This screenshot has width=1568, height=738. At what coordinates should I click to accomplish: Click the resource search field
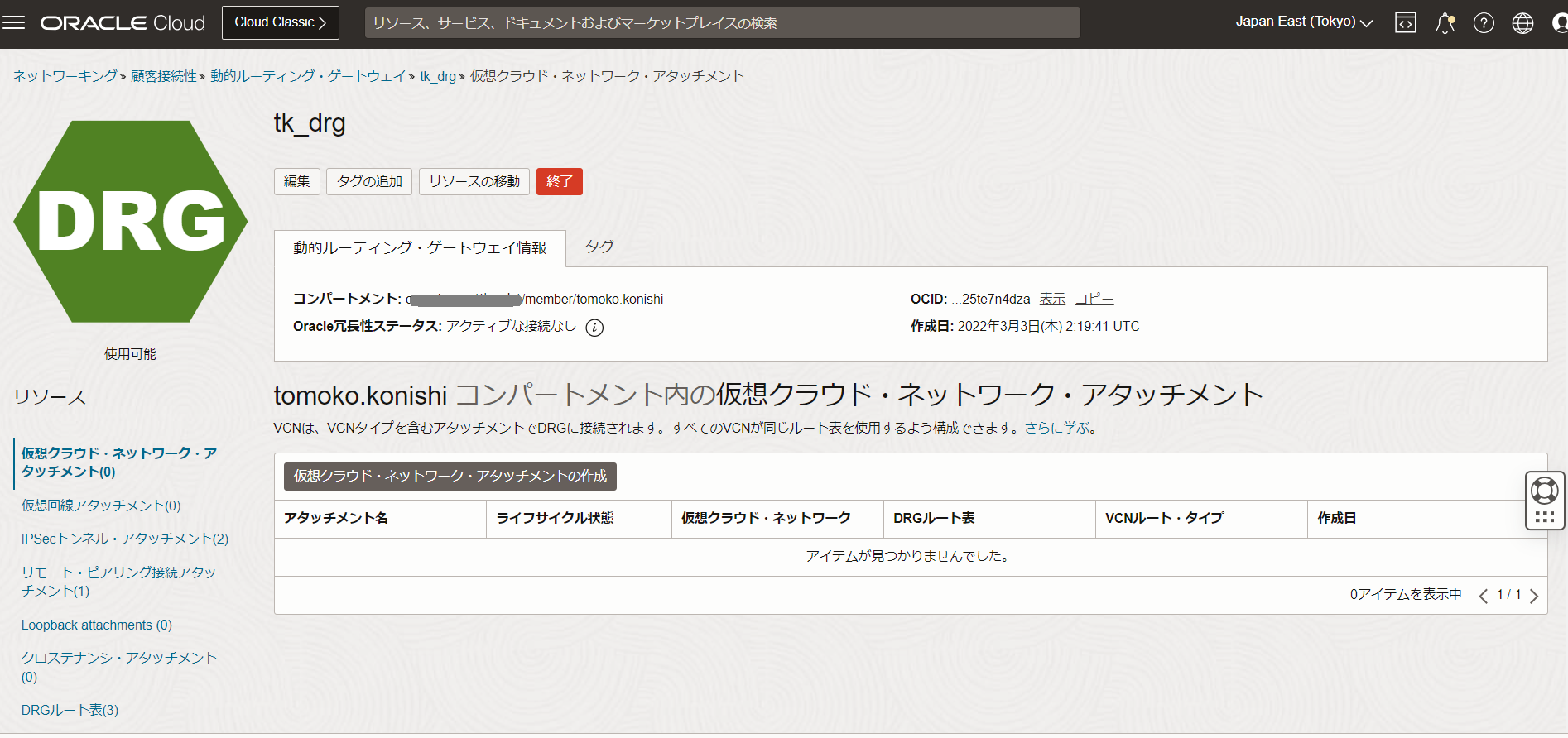click(x=722, y=22)
